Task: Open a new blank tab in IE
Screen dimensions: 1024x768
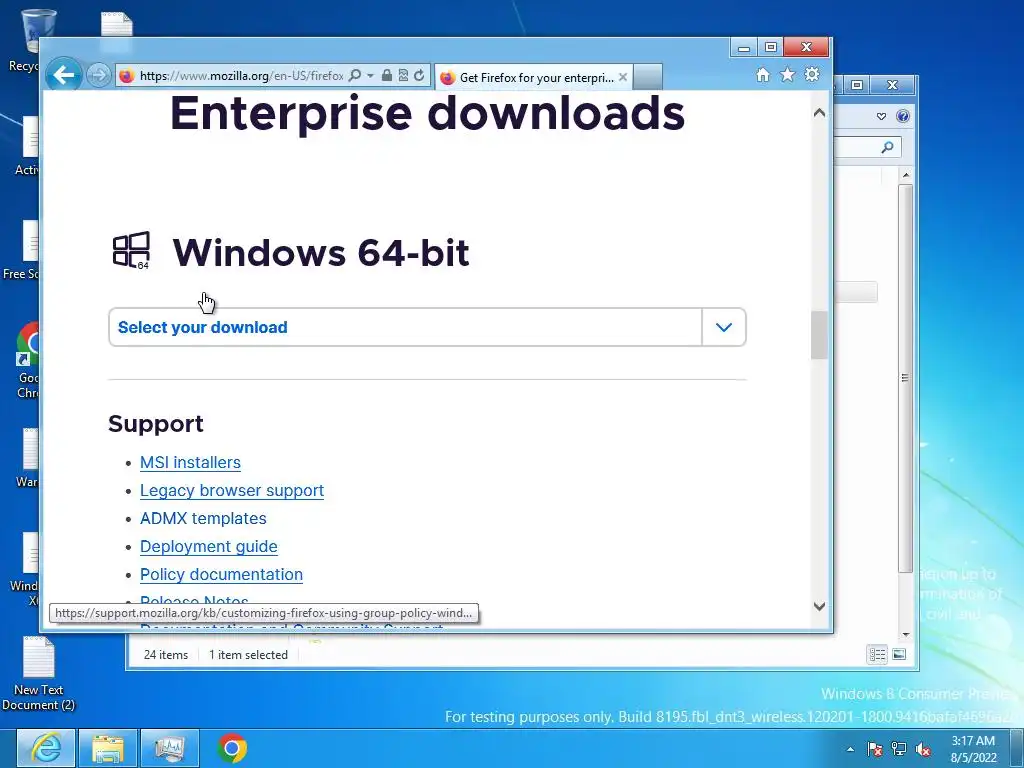Action: coord(648,77)
